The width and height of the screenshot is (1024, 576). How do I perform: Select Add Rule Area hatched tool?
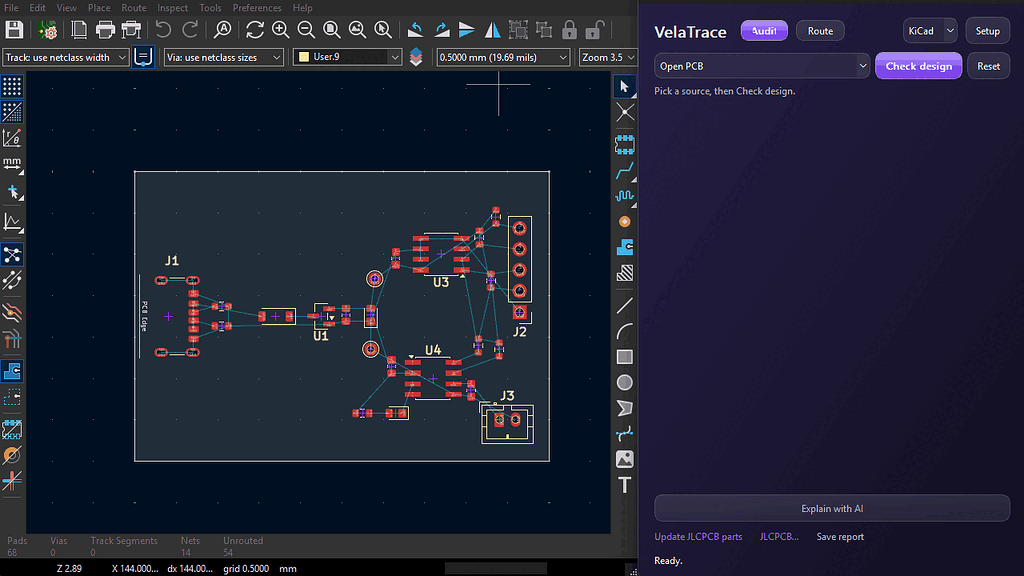(x=624, y=273)
